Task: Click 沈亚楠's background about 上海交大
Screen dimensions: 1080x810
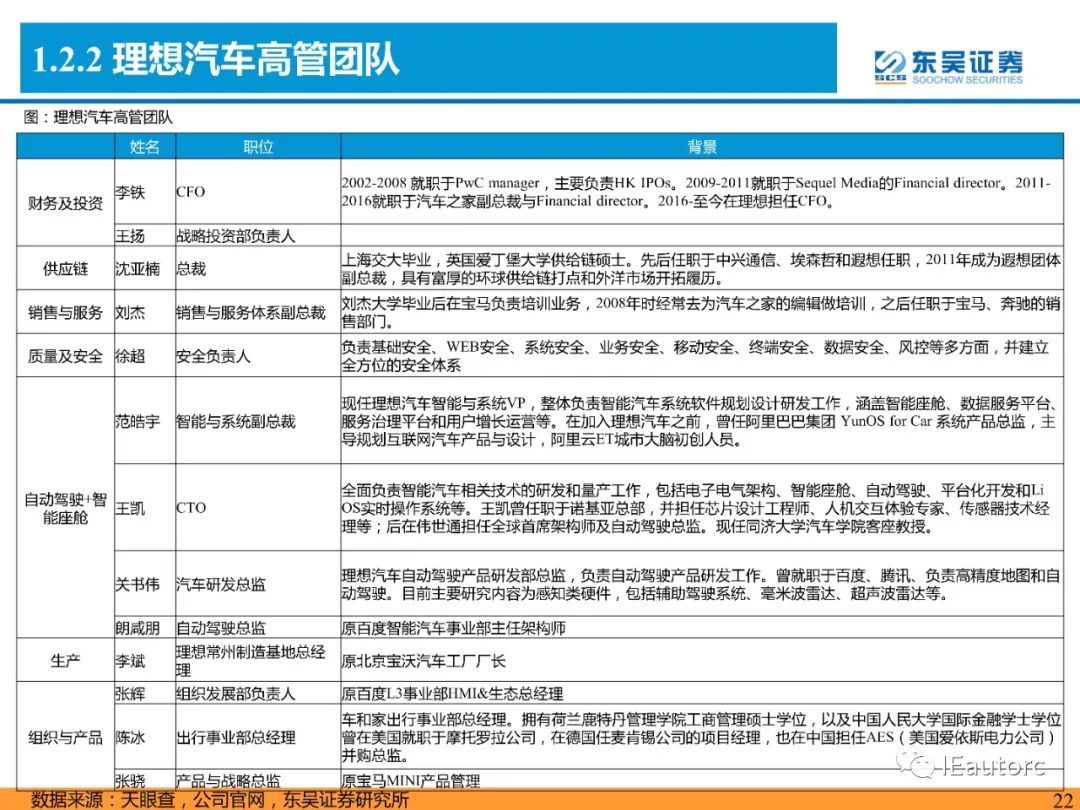Action: [x=701, y=269]
